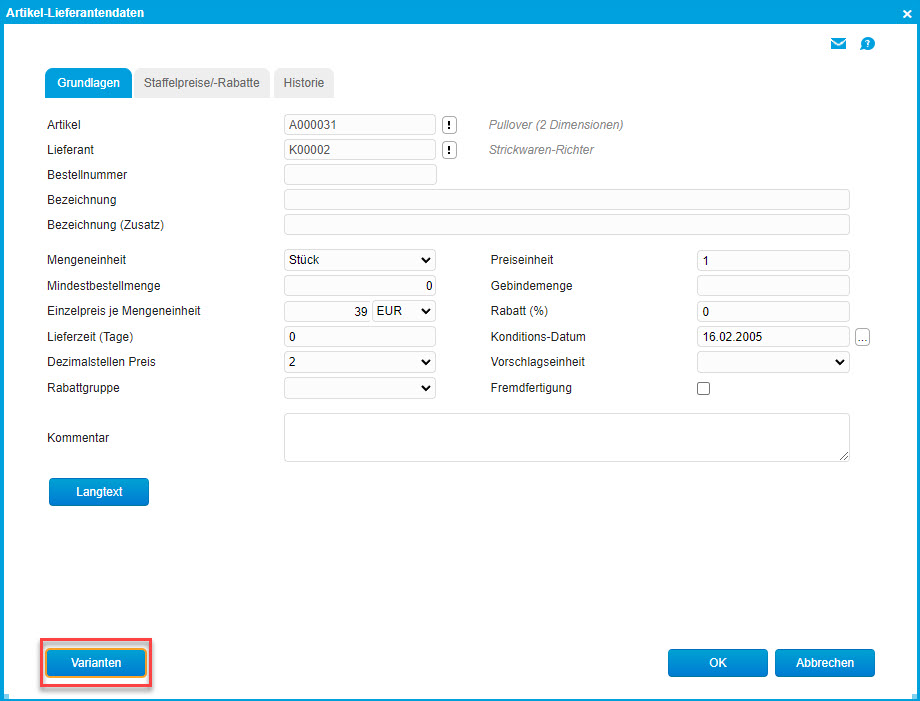Close the Artikel-Lieferantendaten dialog

(x=906, y=13)
